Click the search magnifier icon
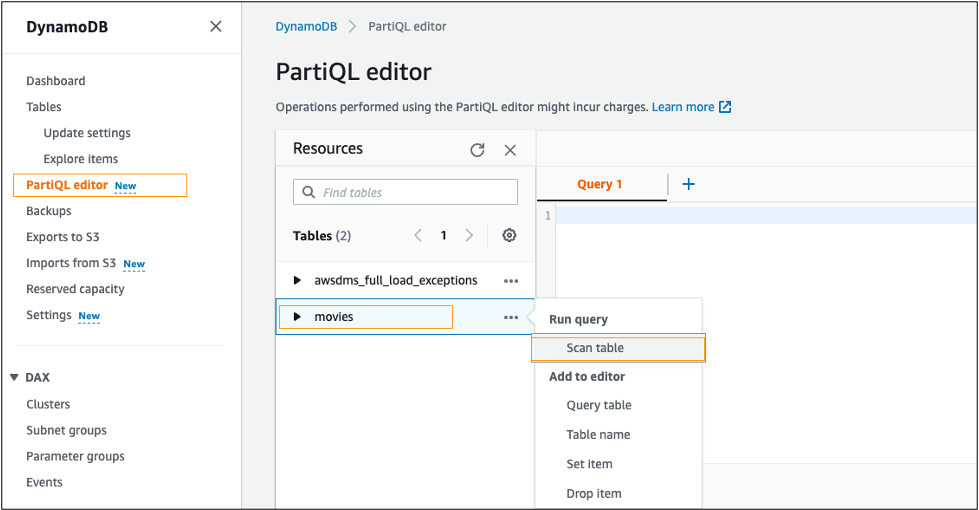 coord(308,192)
